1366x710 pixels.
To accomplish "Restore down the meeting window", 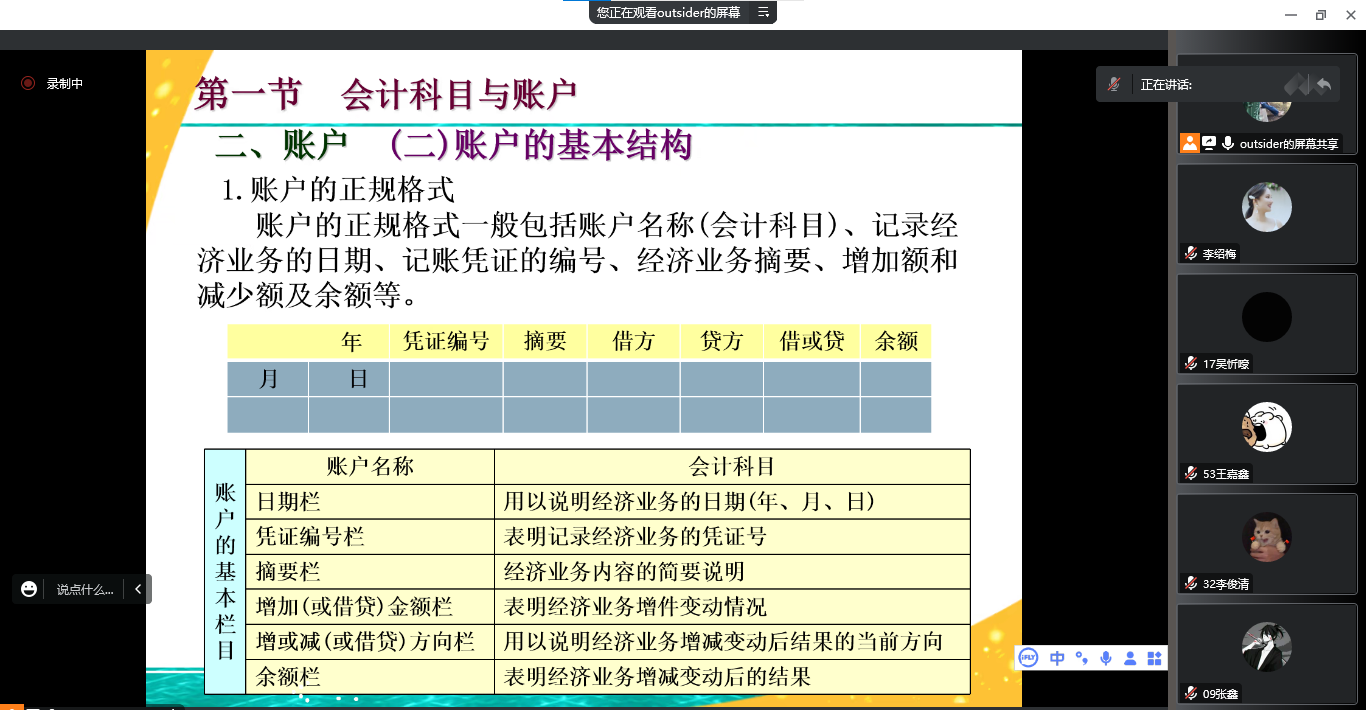I will coord(1321,14).
